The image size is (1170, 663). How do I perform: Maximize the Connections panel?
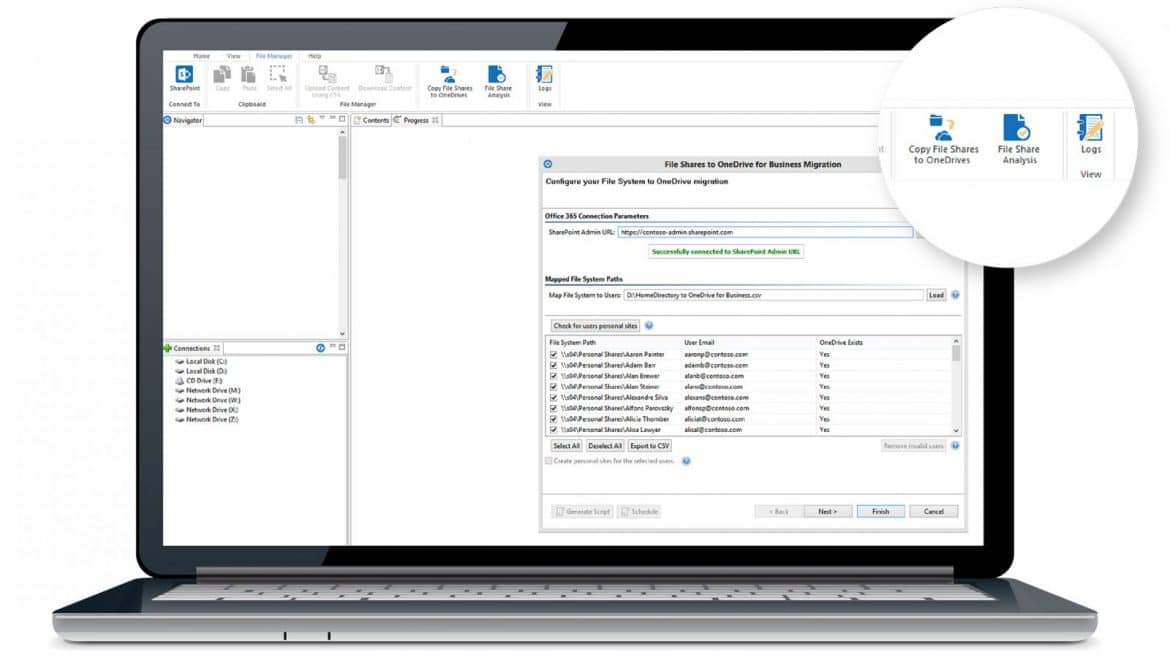(x=342, y=347)
